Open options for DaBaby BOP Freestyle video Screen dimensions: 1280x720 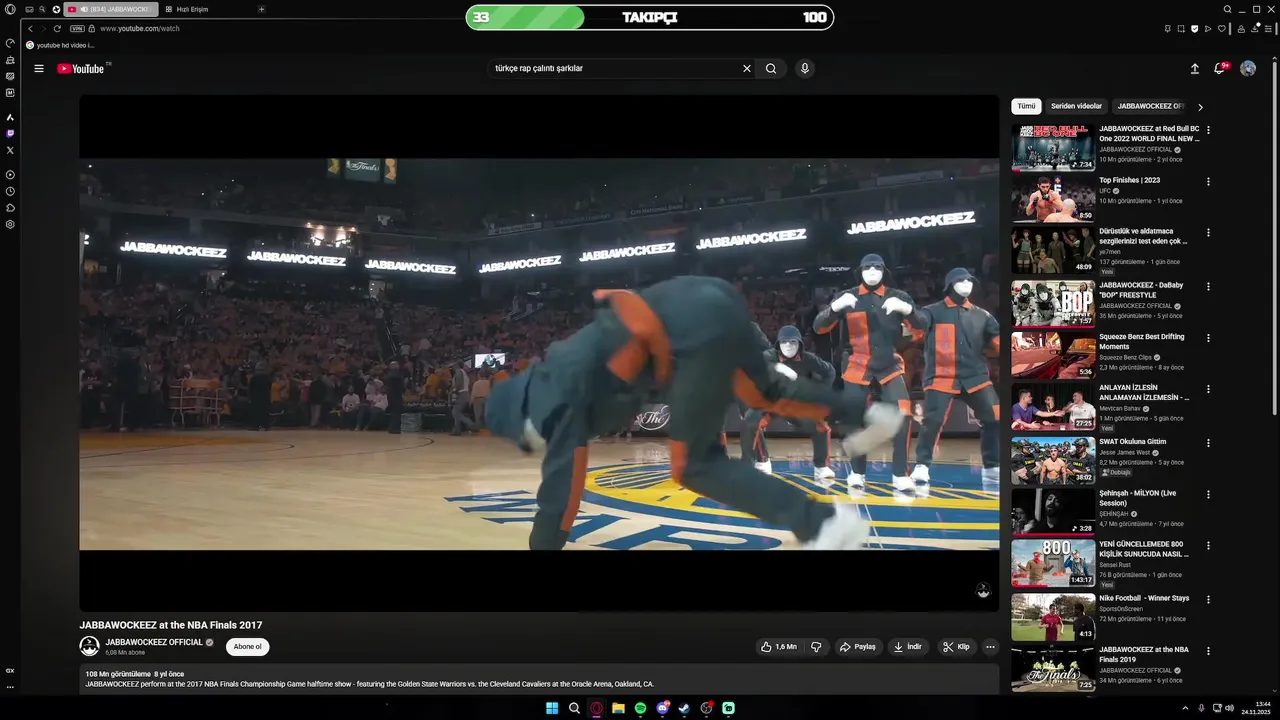1208,286
